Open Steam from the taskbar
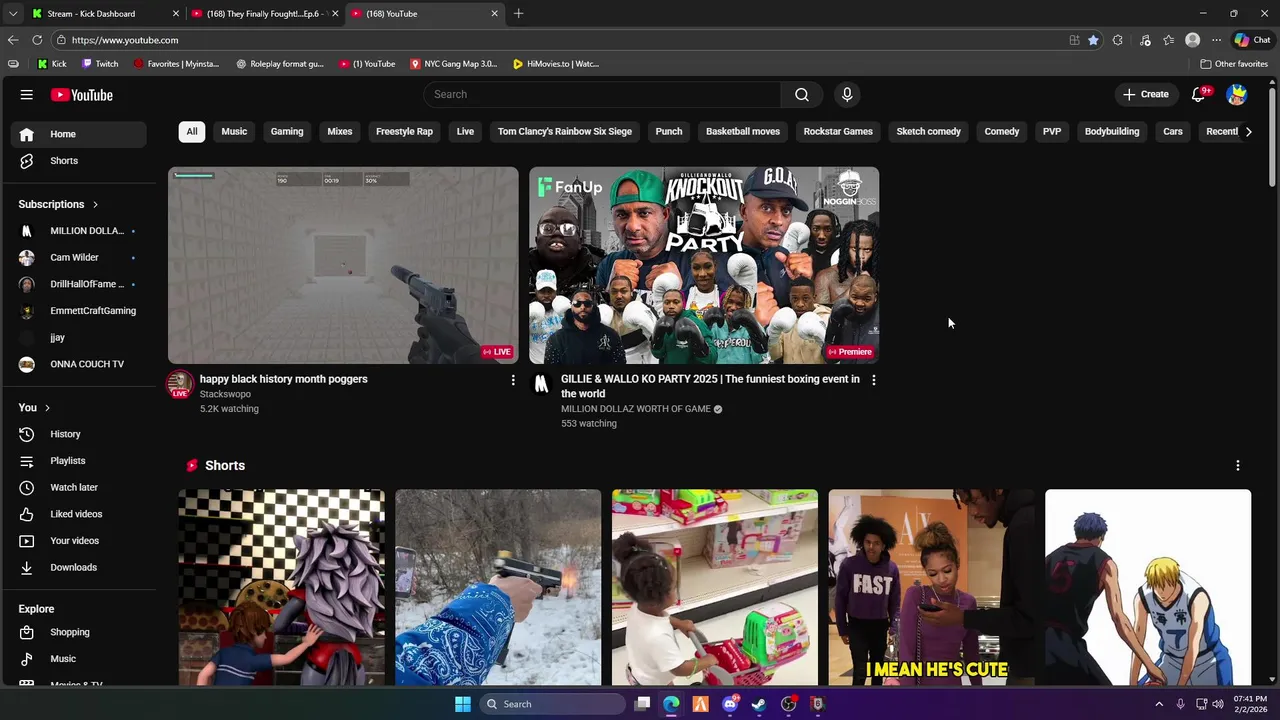The width and height of the screenshot is (1280, 720). [x=759, y=704]
